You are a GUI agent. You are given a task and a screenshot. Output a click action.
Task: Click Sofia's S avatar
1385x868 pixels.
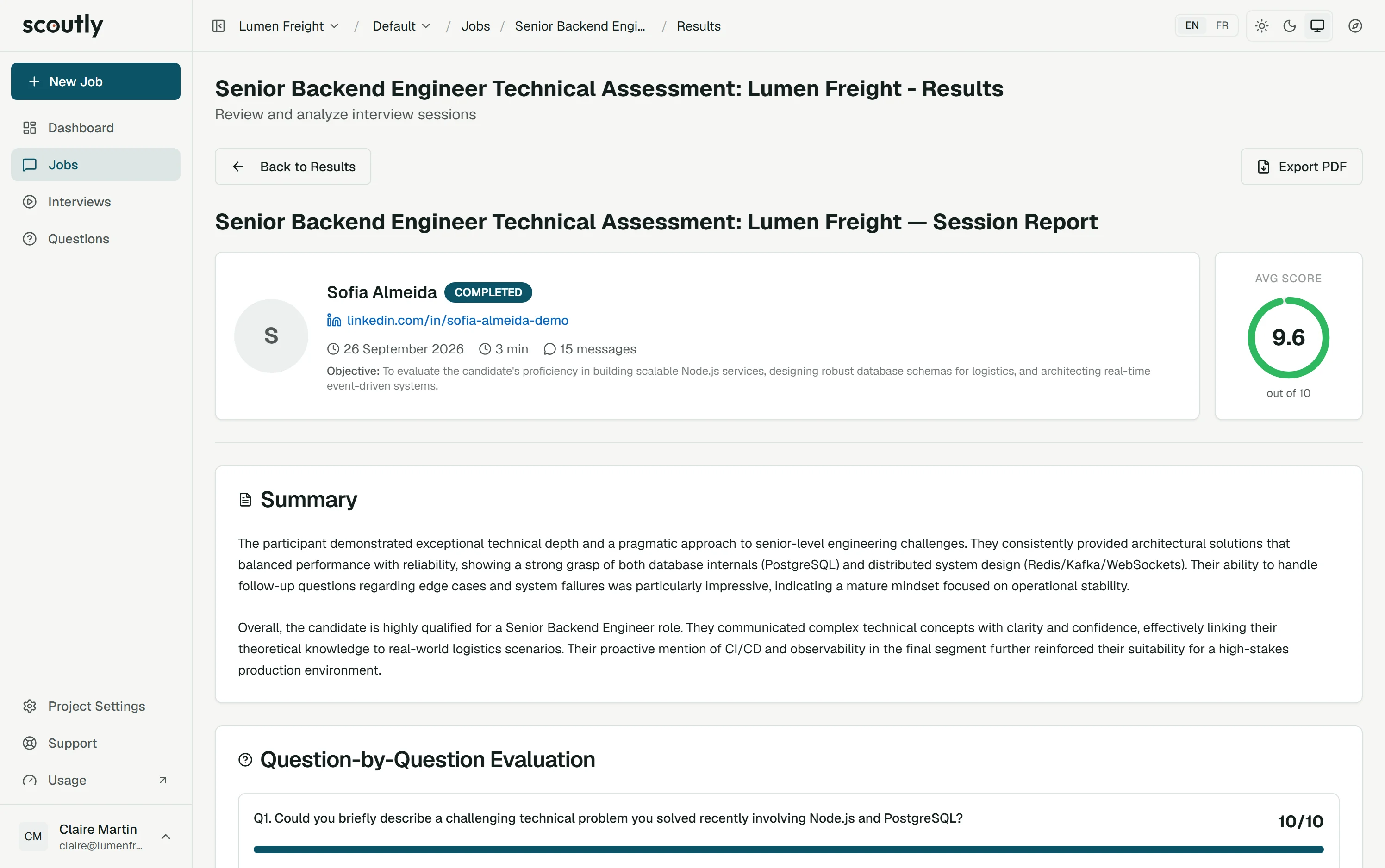[x=271, y=336]
